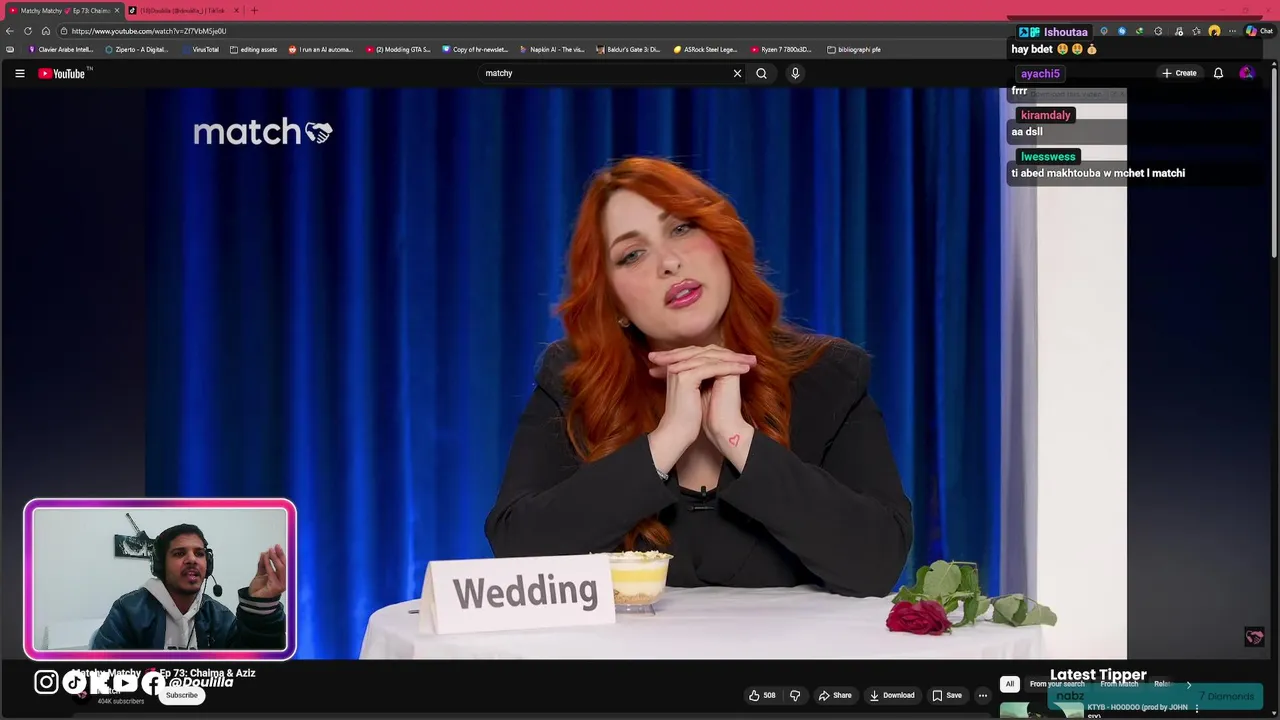Click into the 'matchy' search field
The width and height of the screenshot is (1280, 720).
point(605,73)
